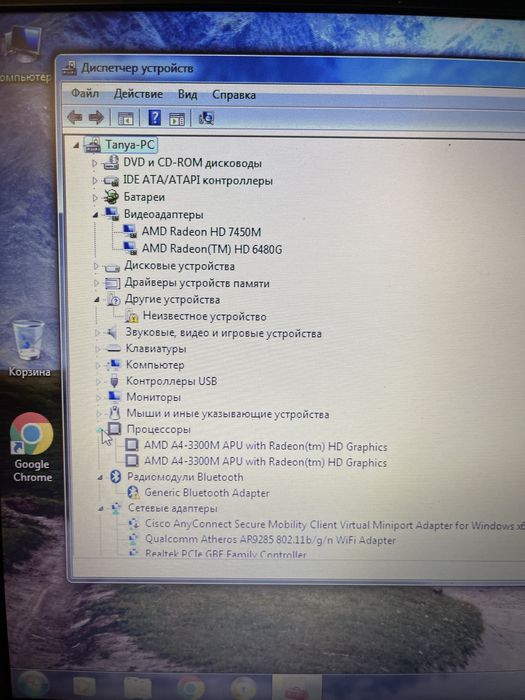The width and height of the screenshot is (525, 700).
Task: Select Неизвестное устройство entry
Action: tap(204, 317)
